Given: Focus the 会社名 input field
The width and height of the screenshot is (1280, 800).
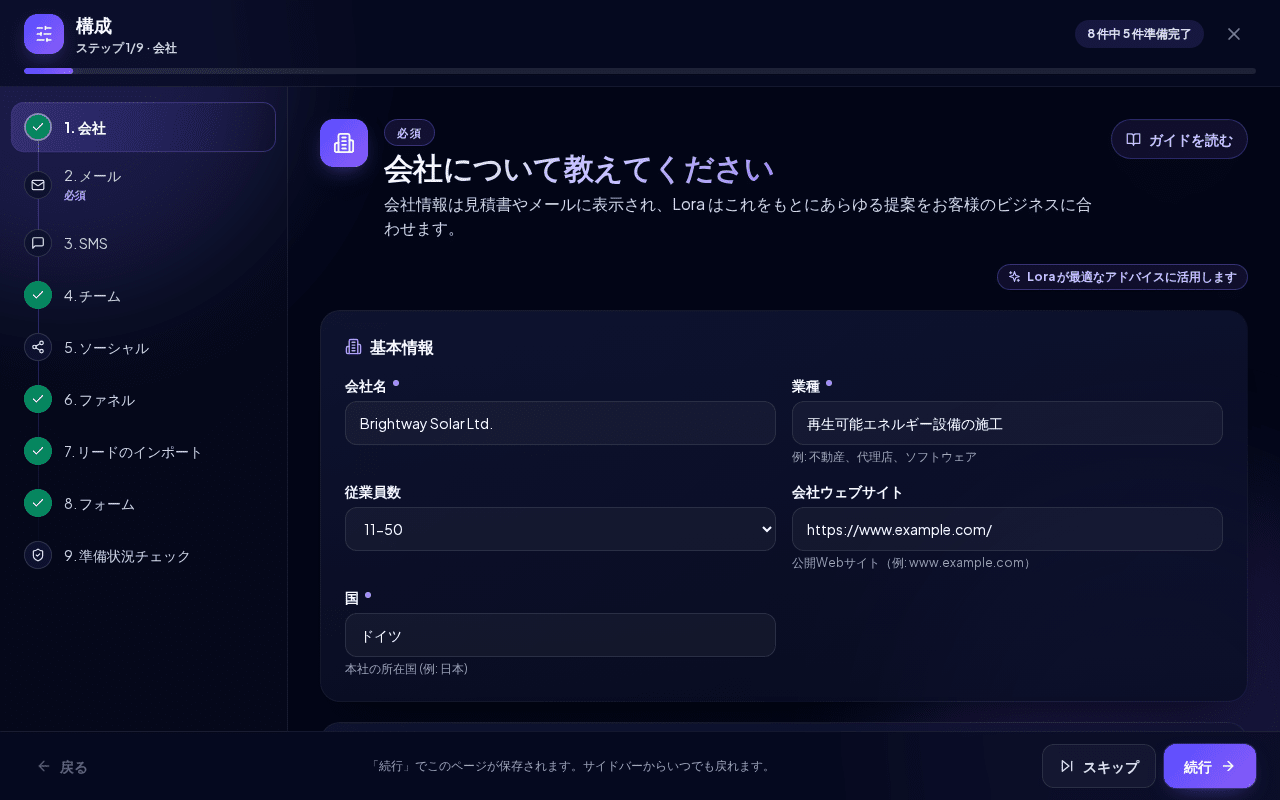Looking at the screenshot, I should [560, 423].
